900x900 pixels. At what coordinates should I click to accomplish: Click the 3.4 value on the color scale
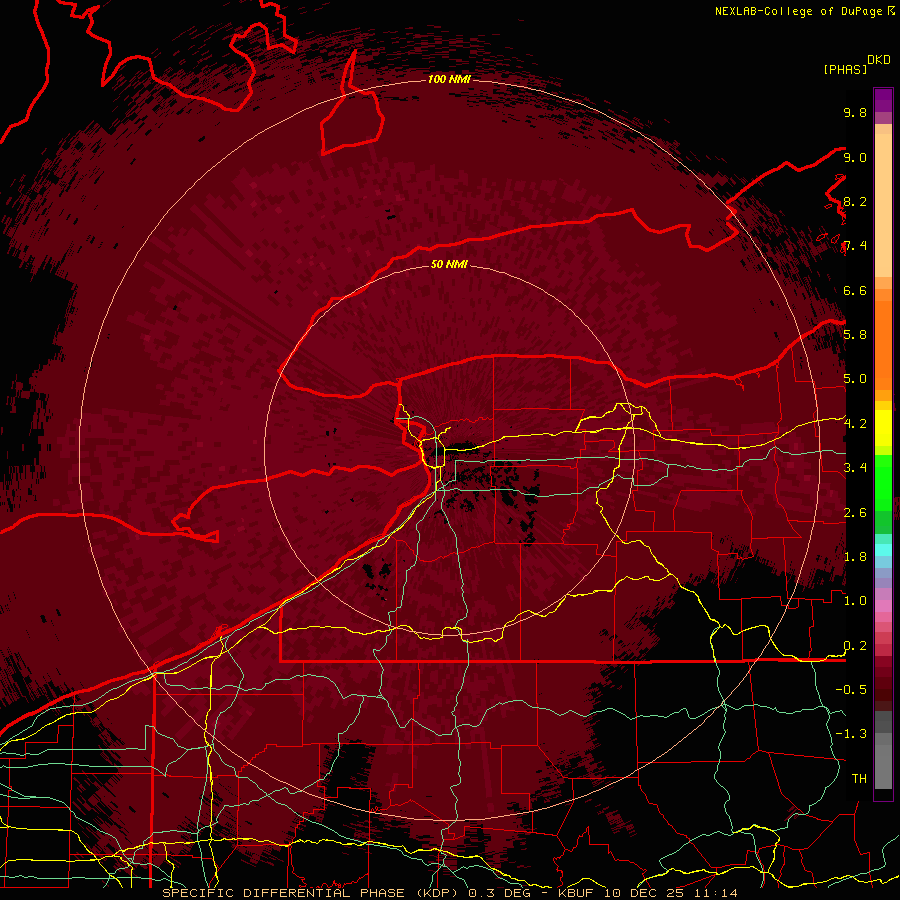click(x=855, y=468)
